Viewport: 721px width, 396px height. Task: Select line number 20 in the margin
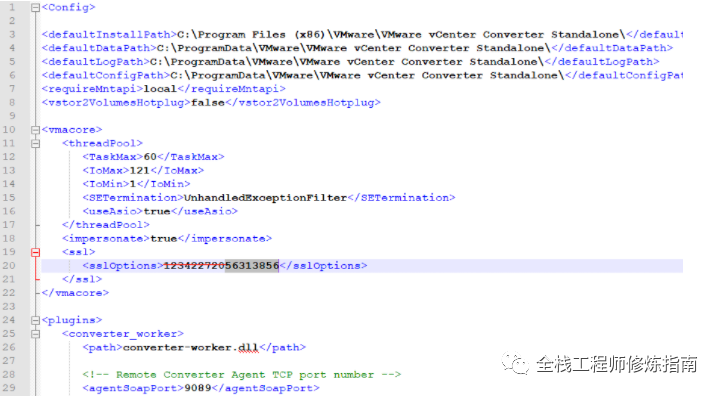9,265
